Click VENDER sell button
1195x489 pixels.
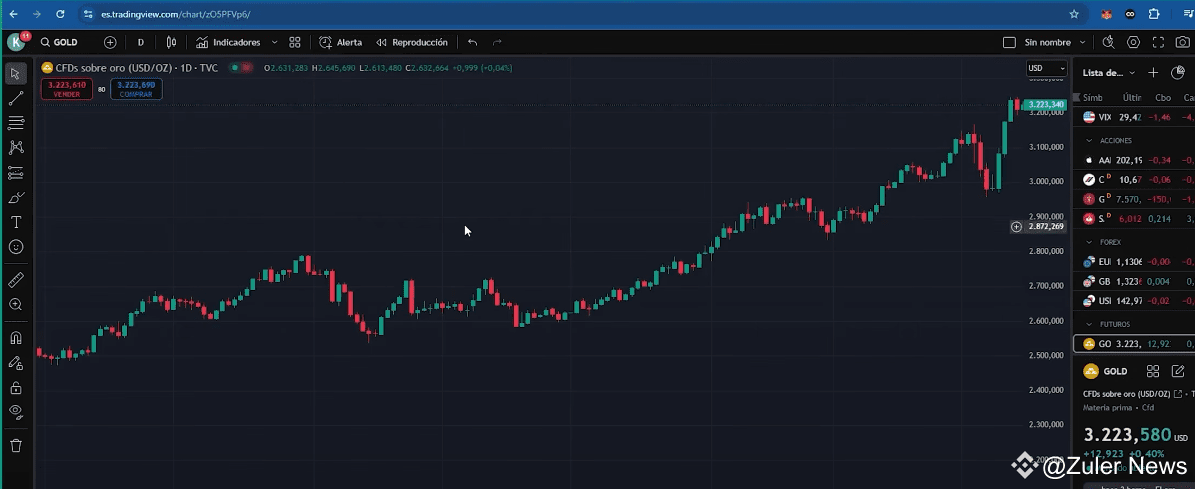(x=67, y=89)
